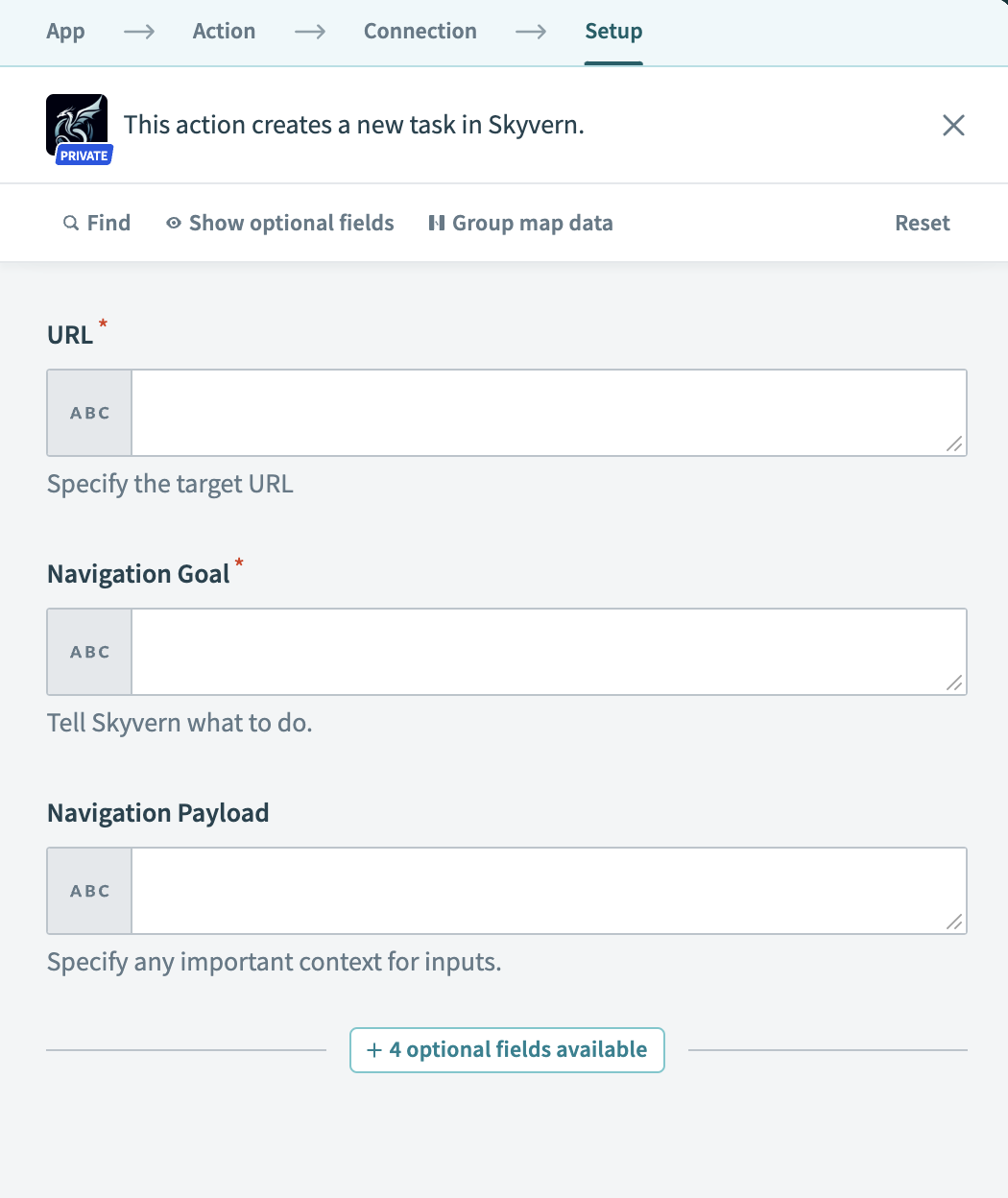Click ABC badge of Navigation Payload field
The image size is (1008, 1198).
pos(90,891)
